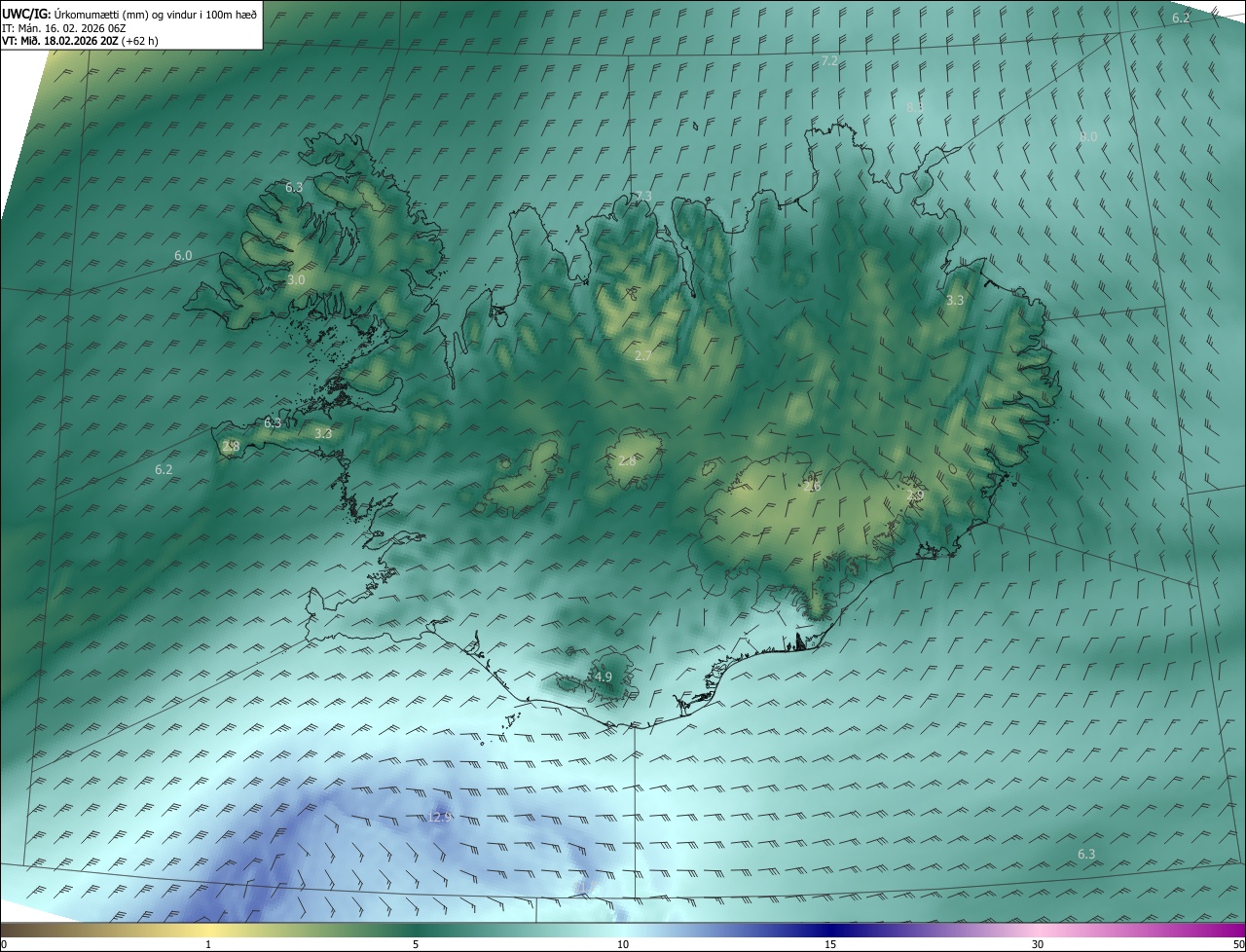Select the 12.9 maximum value offshore
The image size is (1246, 952).
point(441,818)
